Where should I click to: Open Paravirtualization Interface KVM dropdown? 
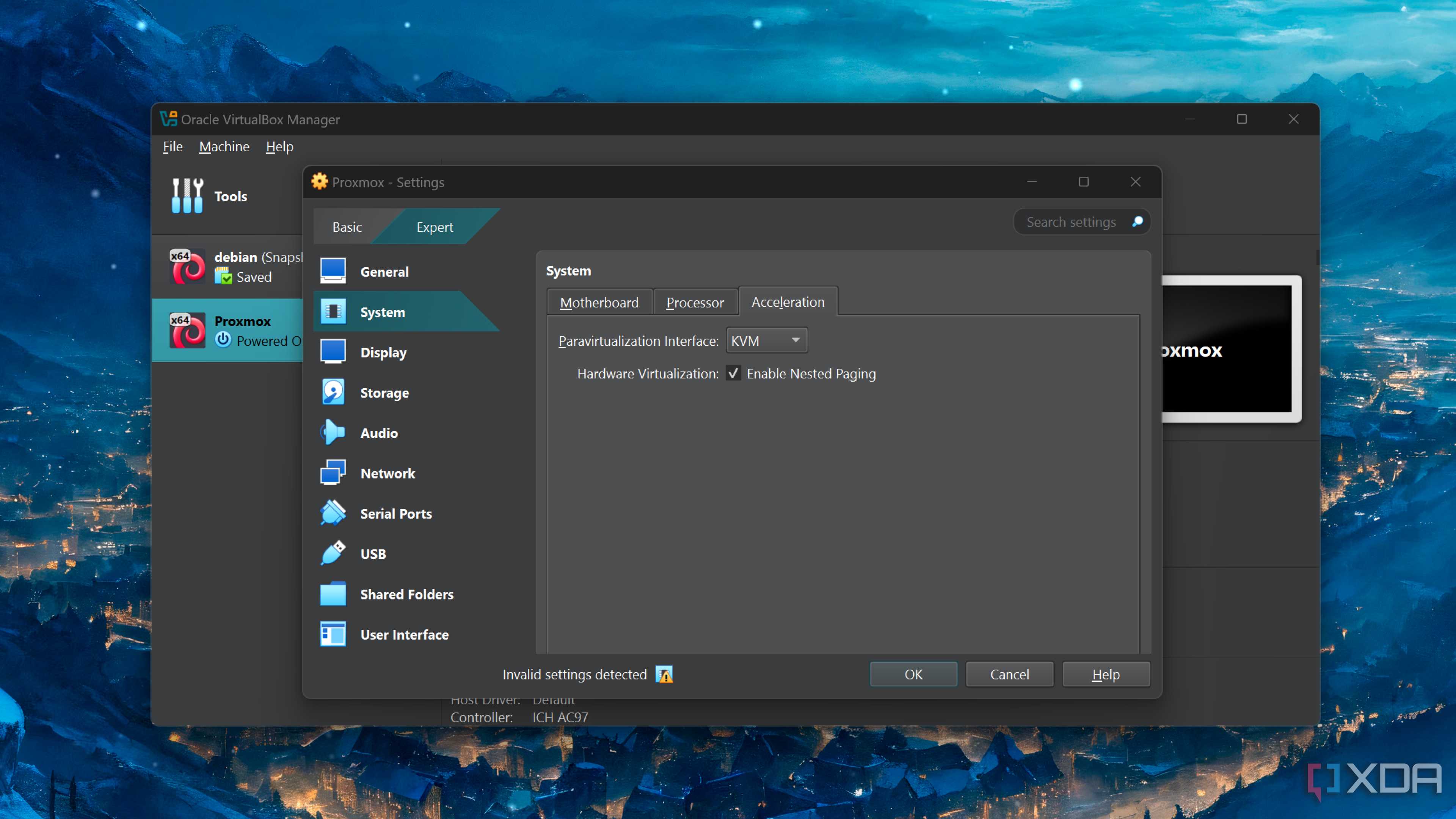click(766, 340)
